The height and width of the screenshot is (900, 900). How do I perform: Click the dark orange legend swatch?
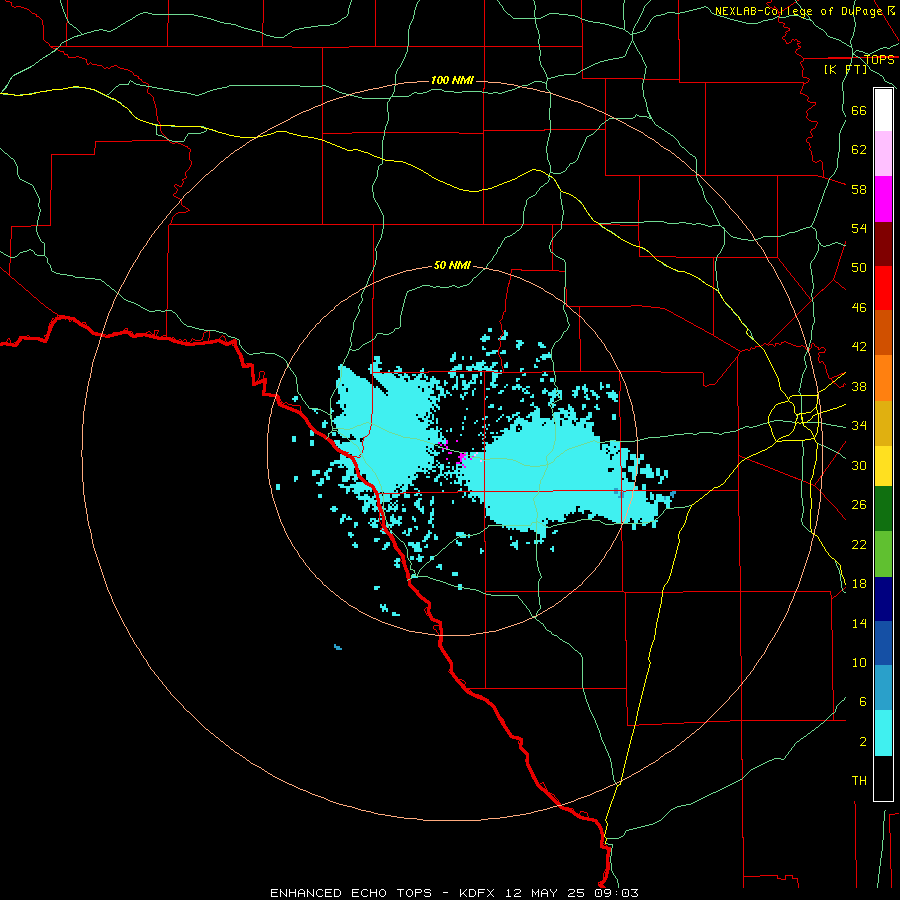883,332
